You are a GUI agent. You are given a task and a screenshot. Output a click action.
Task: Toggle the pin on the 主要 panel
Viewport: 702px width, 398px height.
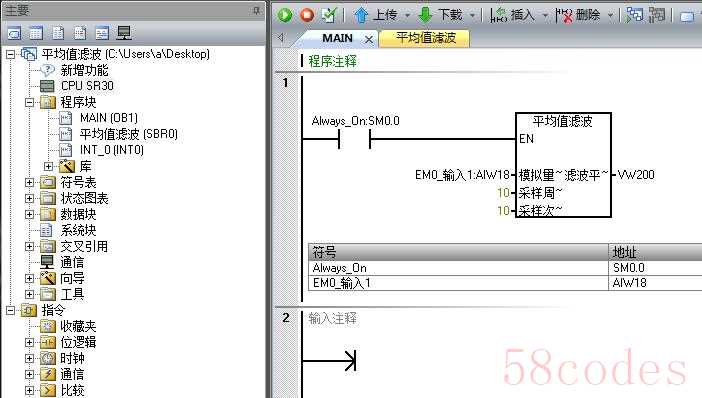coord(256,10)
